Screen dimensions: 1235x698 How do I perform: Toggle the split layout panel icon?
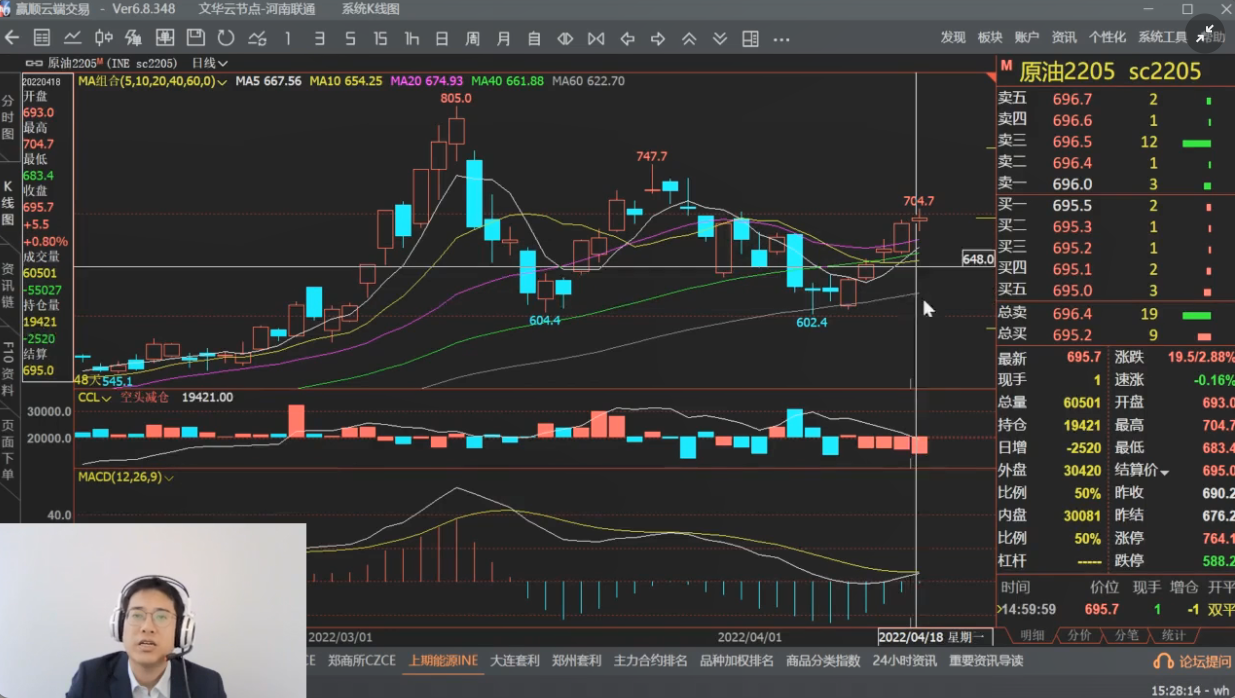click(x=750, y=39)
